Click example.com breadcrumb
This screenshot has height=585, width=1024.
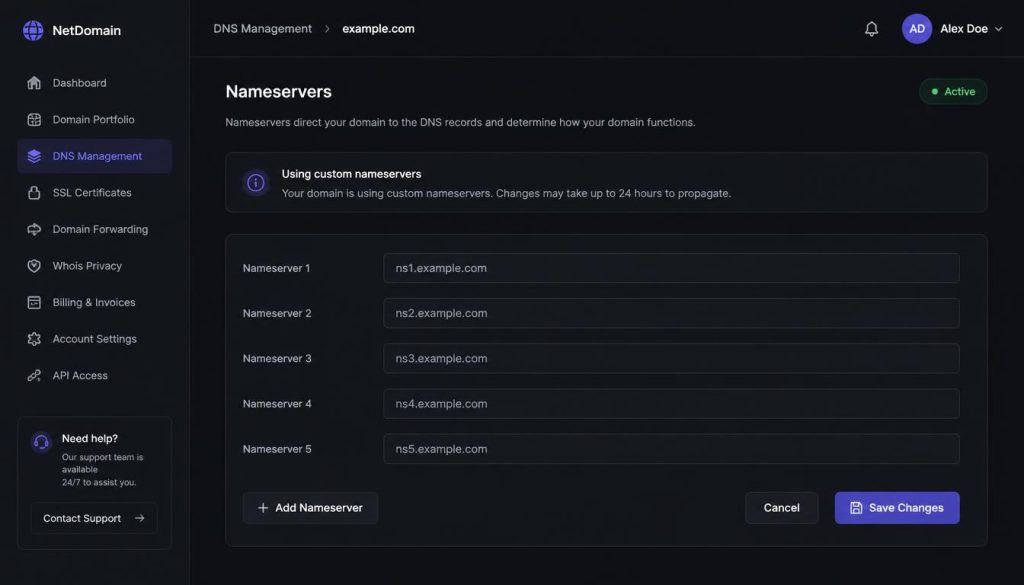[378, 29]
